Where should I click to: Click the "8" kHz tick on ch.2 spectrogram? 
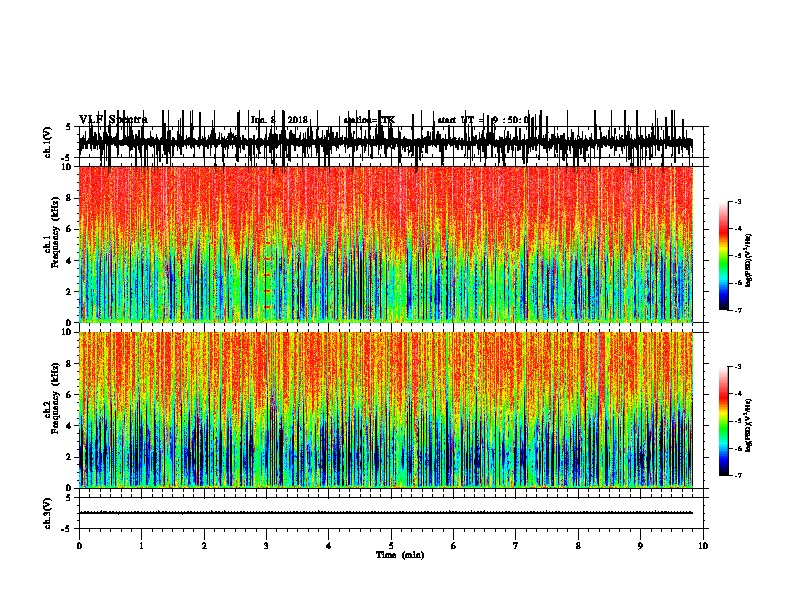click(69, 363)
